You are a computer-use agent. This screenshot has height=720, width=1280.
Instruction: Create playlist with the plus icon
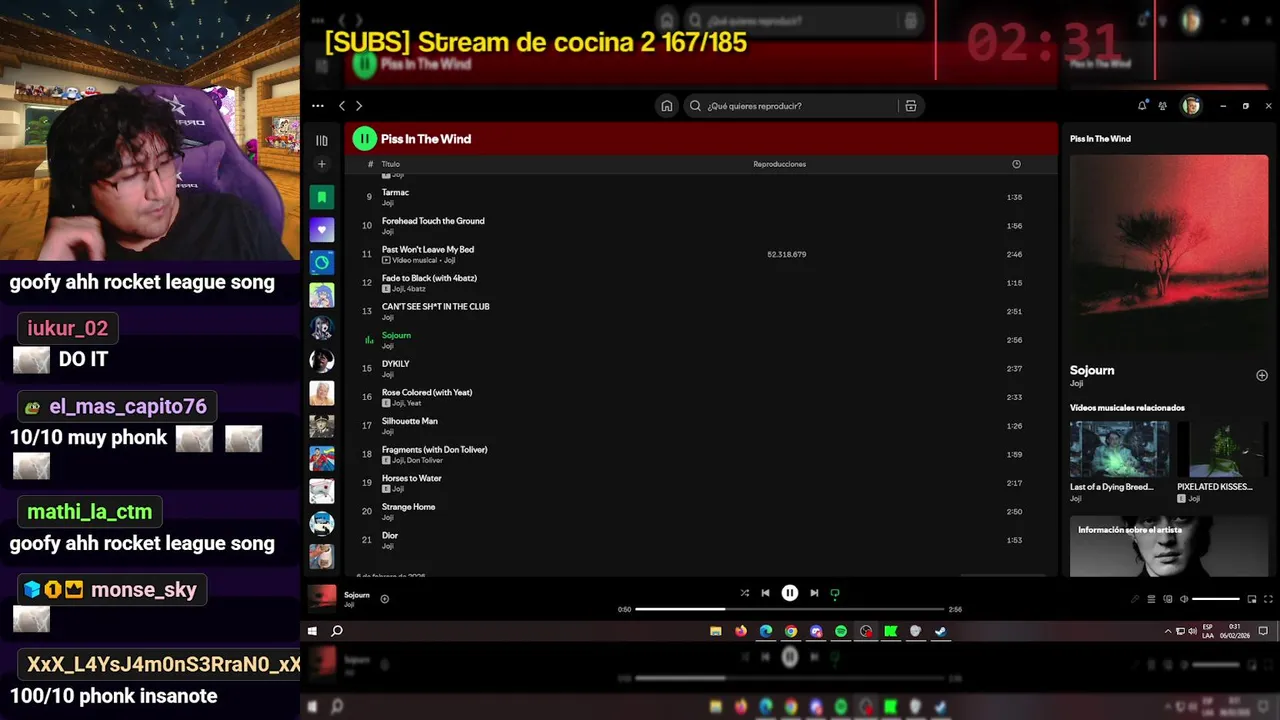pyautogui.click(x=322, y=164)
